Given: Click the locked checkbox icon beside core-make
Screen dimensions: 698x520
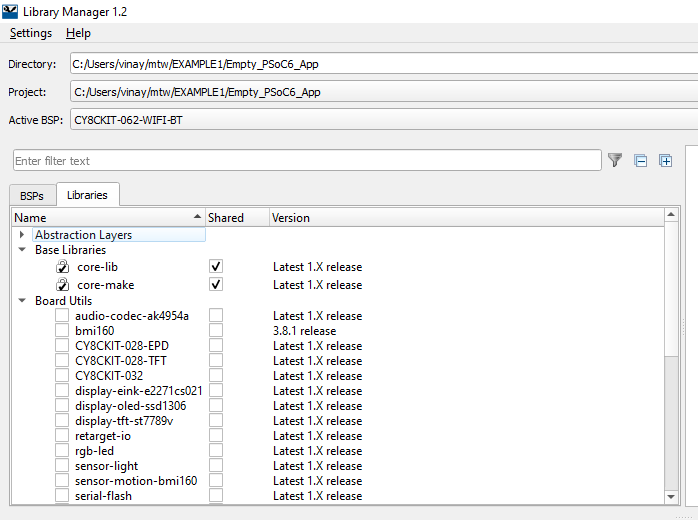Looking at the screenshot, I should [x=62, y=285].
